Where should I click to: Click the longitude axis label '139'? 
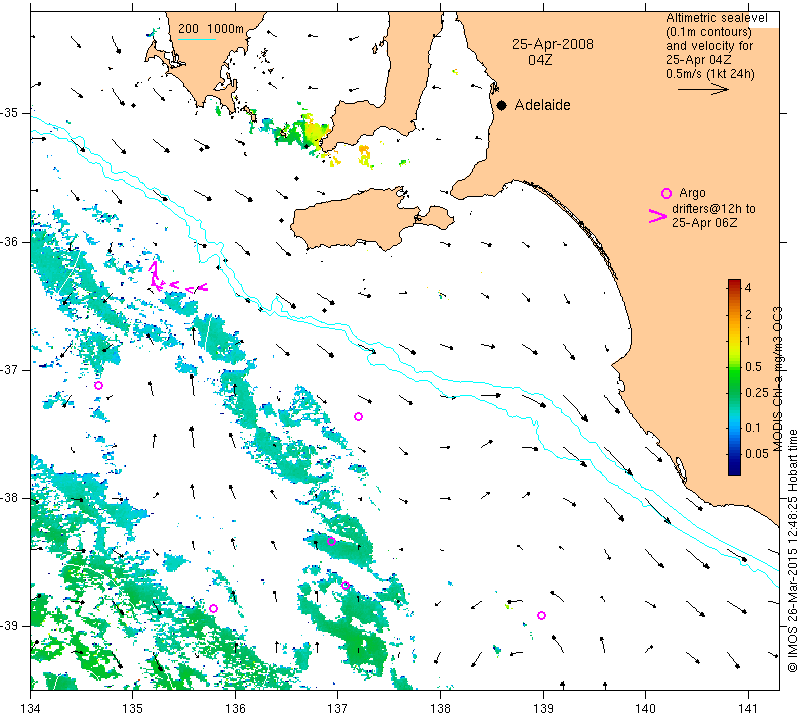coord(543,708)
